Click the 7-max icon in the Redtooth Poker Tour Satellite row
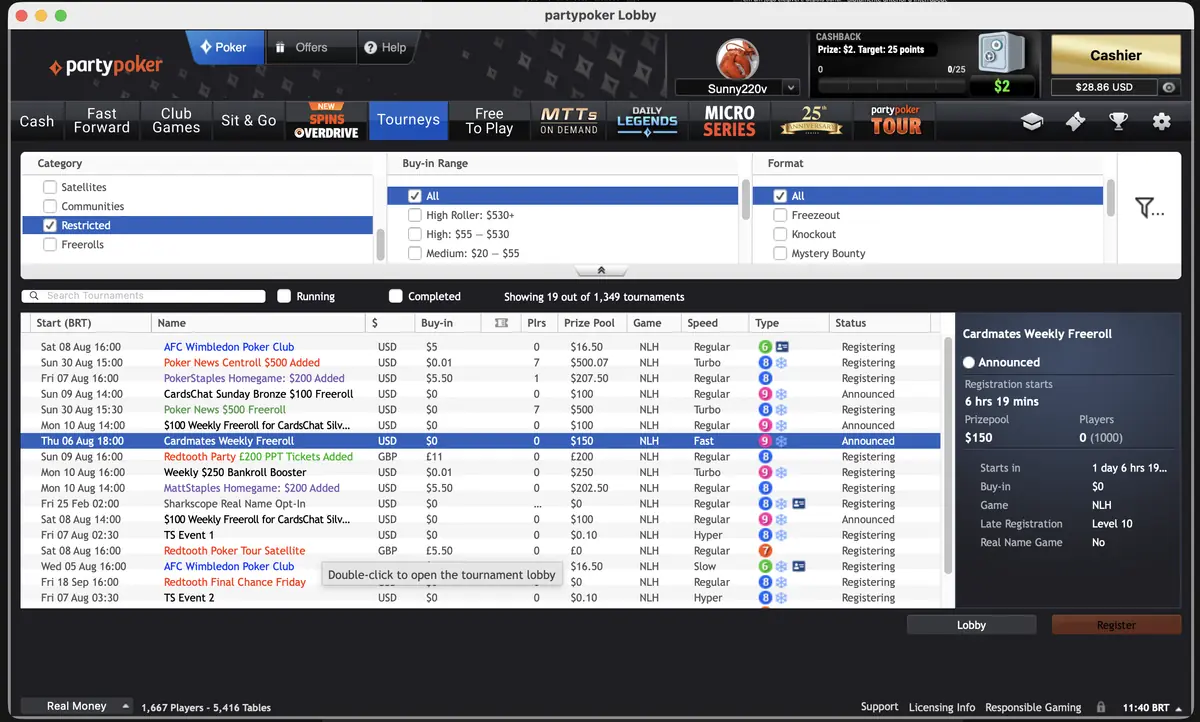Viewport: 1200px width, 722px height. (x=765, y=551)
